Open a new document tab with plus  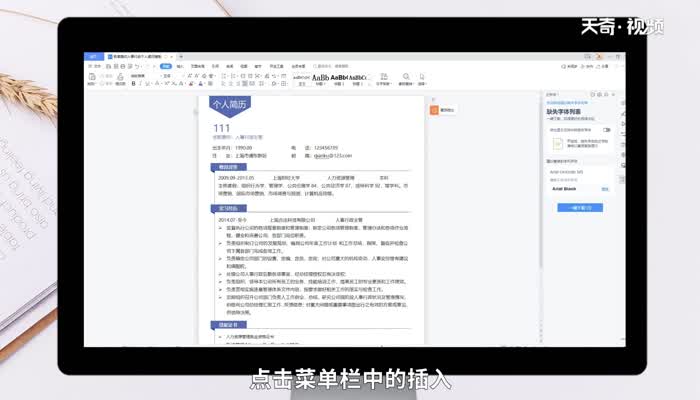pos(181,57)
